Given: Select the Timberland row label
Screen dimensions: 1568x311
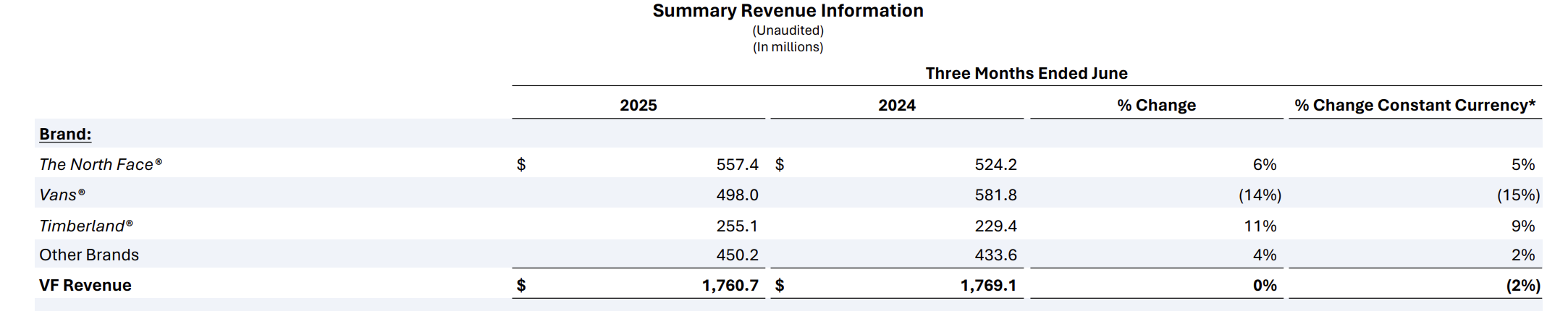Looking at the screenshot, I should pyautogui.click(x=86, y=226).
